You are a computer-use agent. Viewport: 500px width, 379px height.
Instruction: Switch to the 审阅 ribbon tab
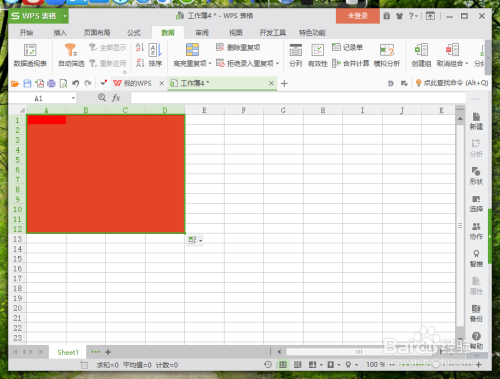(x=202, y=32)
